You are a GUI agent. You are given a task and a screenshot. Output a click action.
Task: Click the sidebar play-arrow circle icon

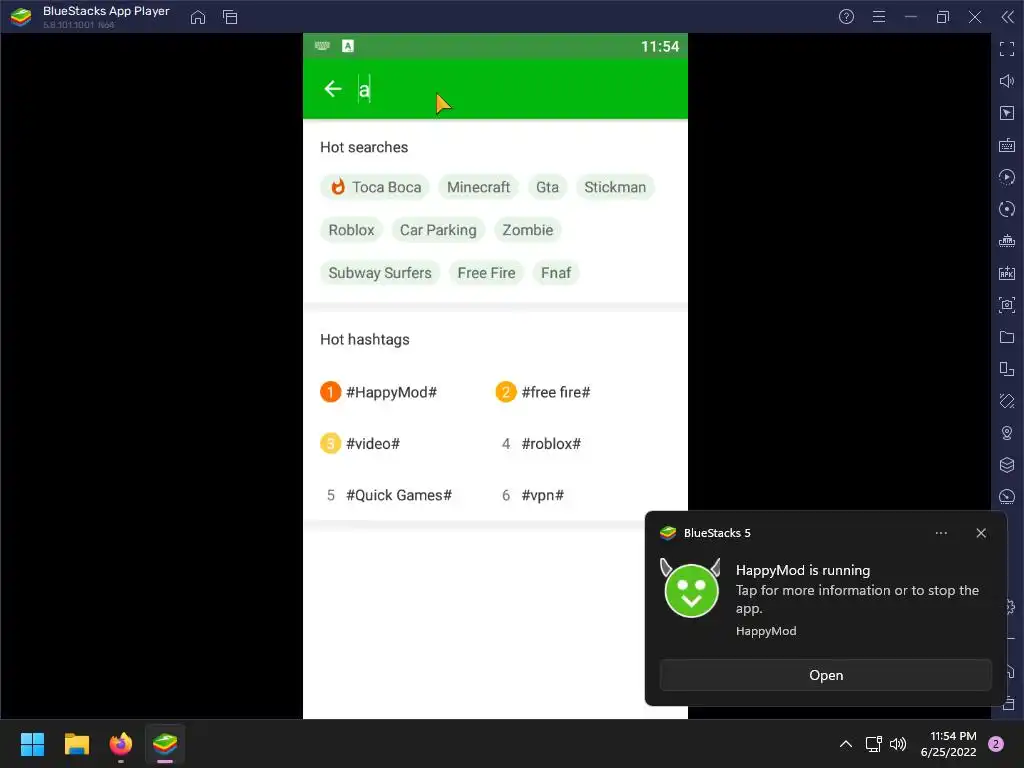coord(1007,177)
